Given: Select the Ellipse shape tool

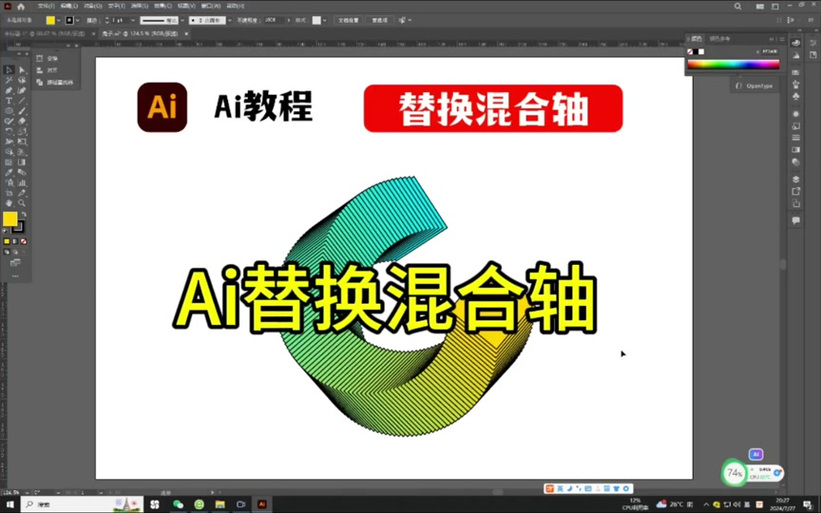Looking at the screenshot, I should tap(9, 111).
